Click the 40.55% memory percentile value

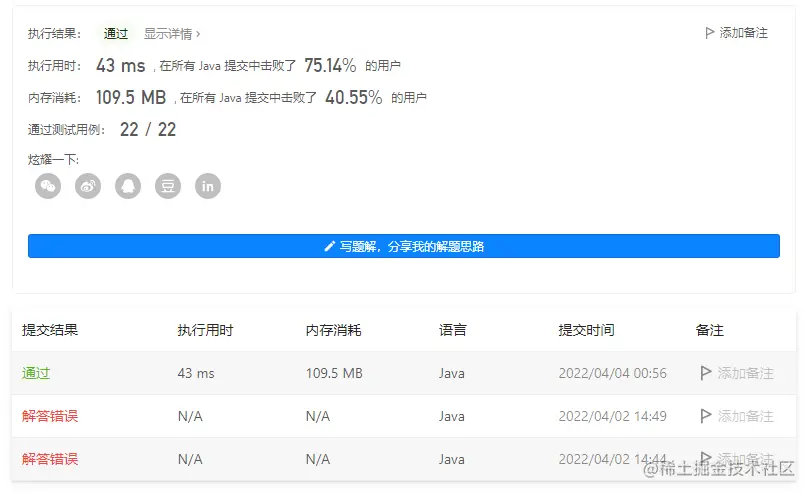(354, 97)
